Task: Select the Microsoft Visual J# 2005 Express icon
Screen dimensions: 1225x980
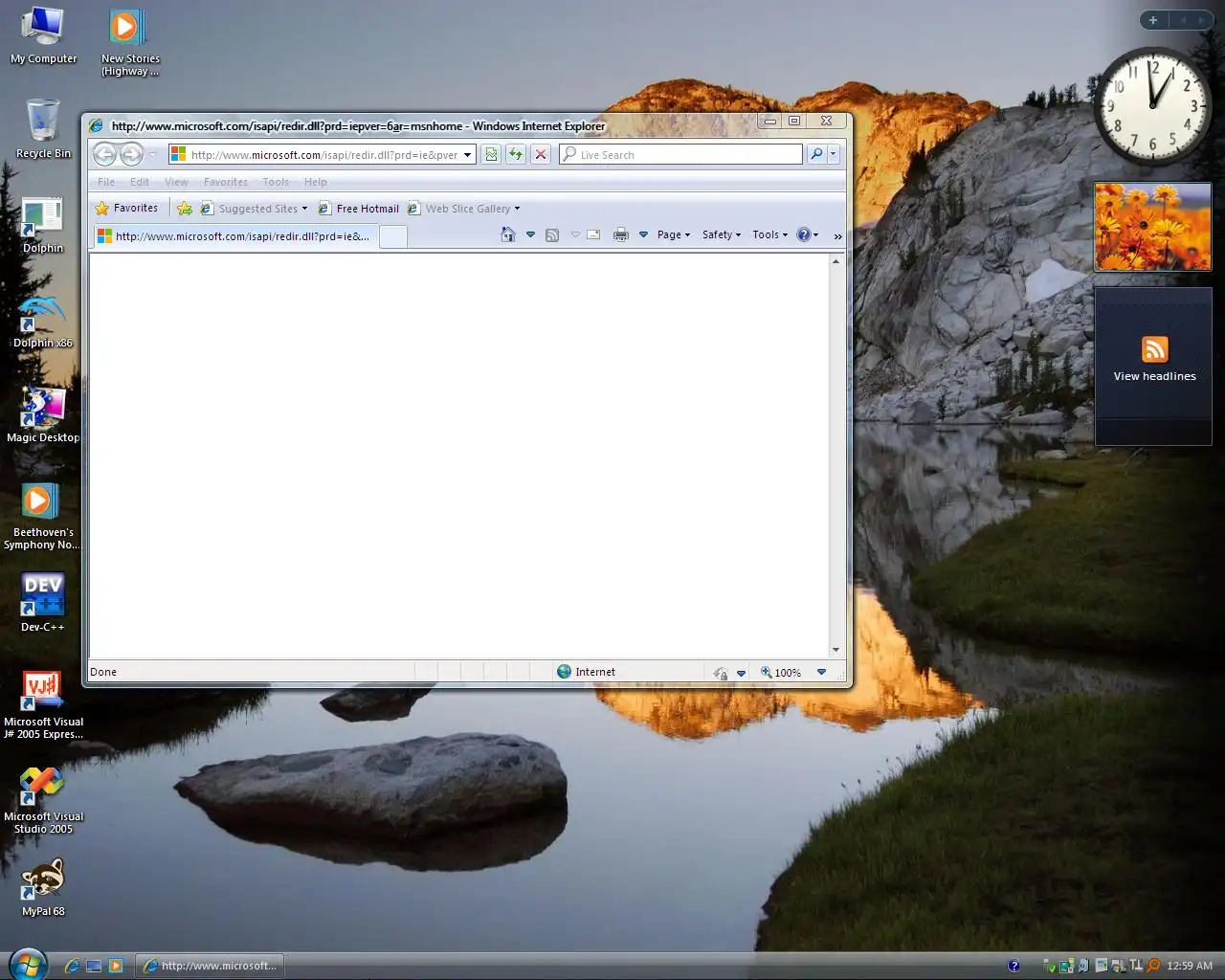Action: click(x=43, y=704)
